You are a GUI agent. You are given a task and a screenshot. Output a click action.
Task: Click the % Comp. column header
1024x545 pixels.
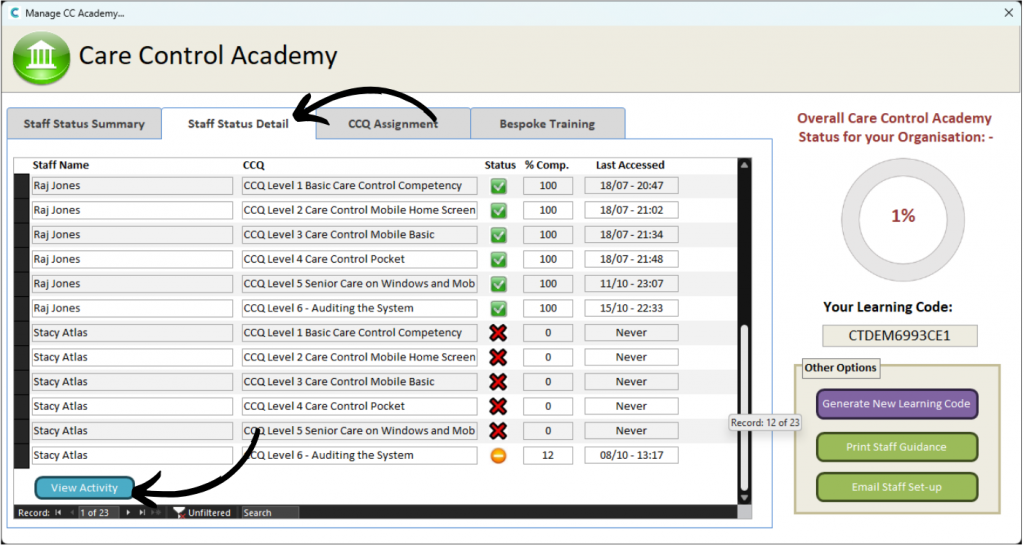(x=547, y=165)
